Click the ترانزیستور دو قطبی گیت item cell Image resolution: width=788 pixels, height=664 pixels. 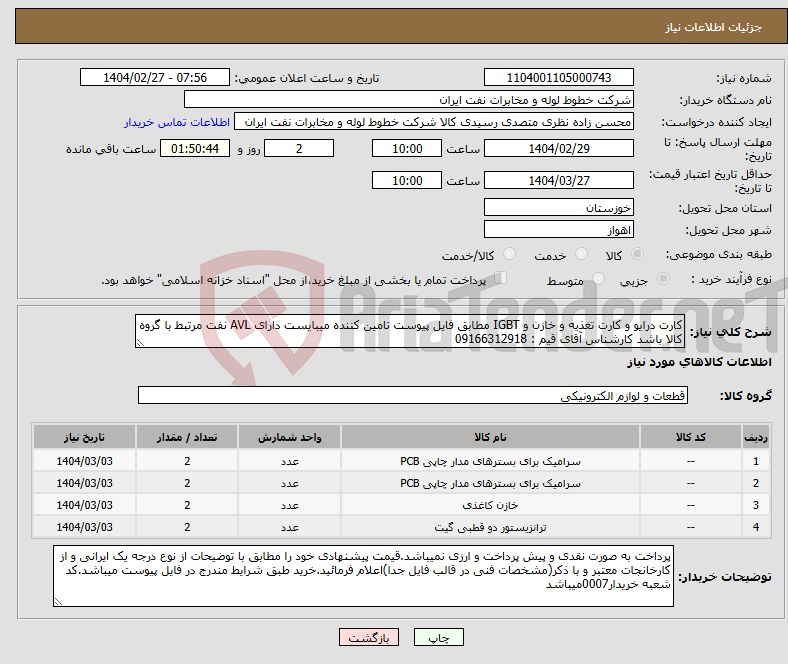click(490, 527)
